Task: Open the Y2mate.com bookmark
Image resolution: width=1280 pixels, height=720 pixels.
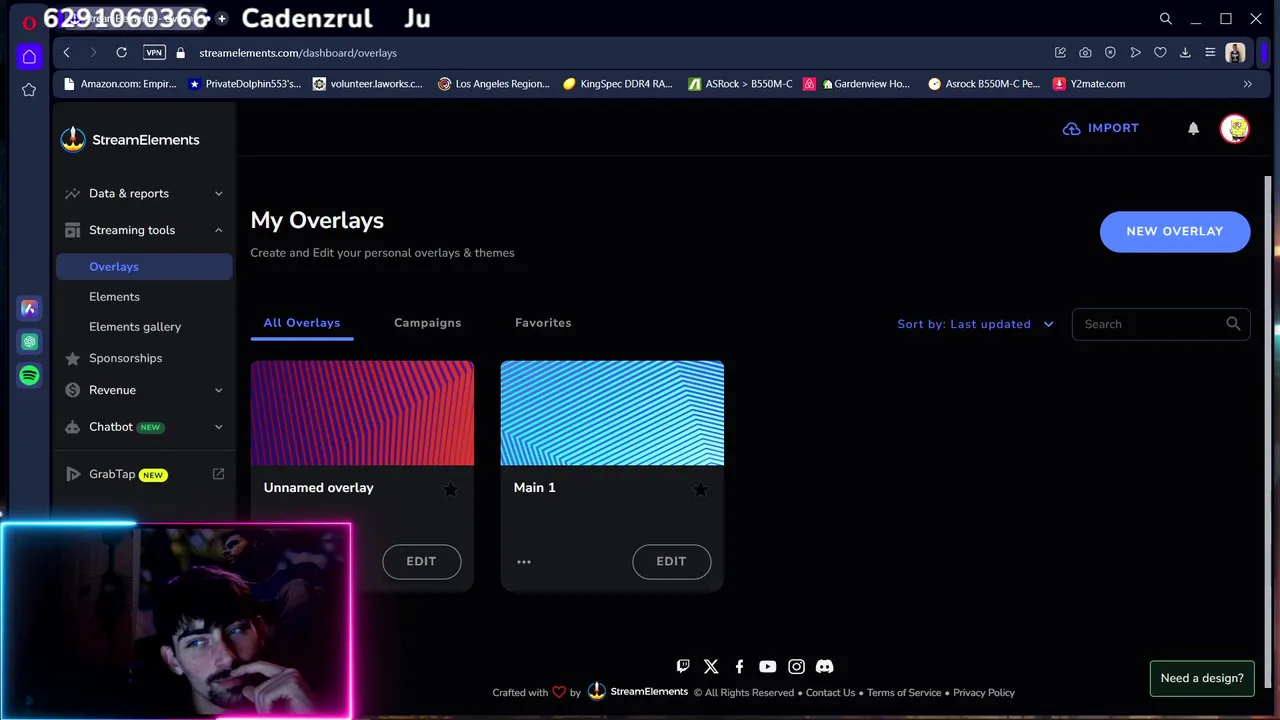Action: point(1089,84)
